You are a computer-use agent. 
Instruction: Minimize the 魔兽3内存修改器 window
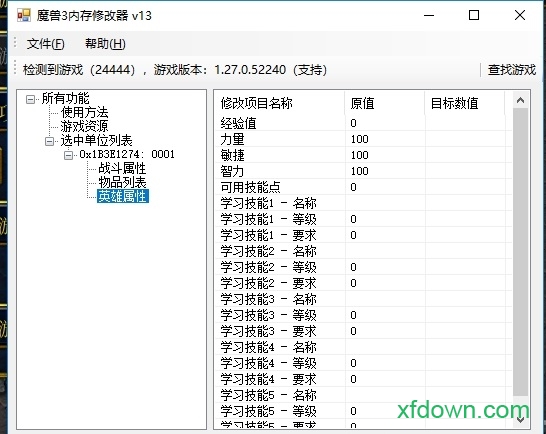coord(429,15)
